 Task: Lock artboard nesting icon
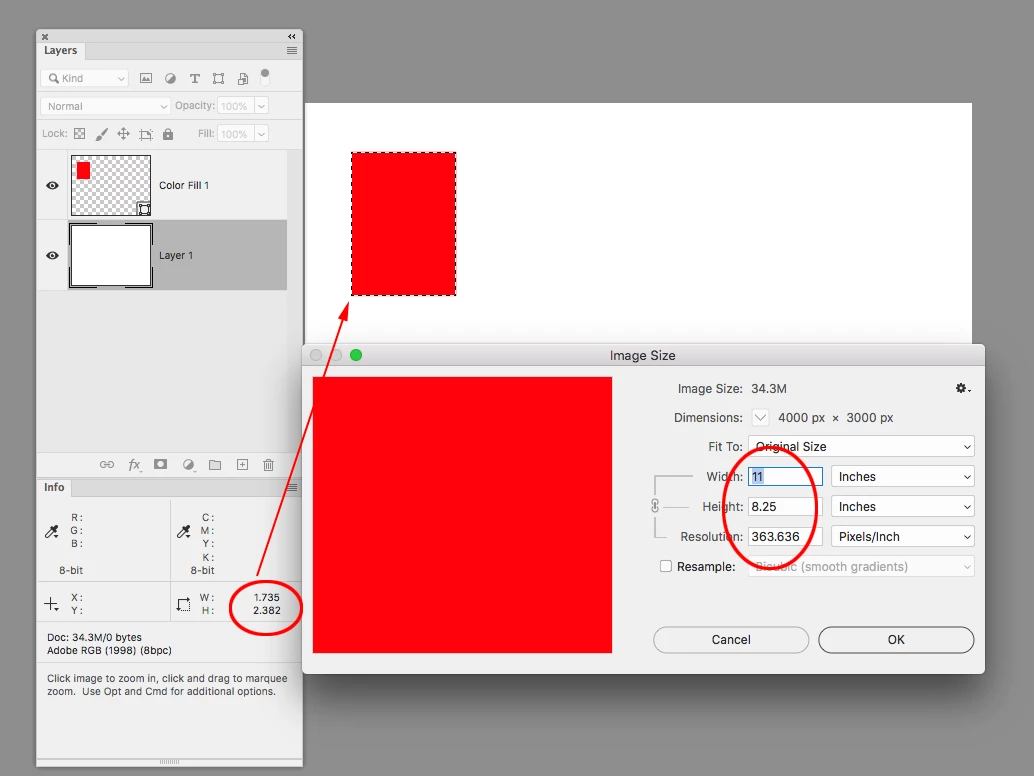146,134
